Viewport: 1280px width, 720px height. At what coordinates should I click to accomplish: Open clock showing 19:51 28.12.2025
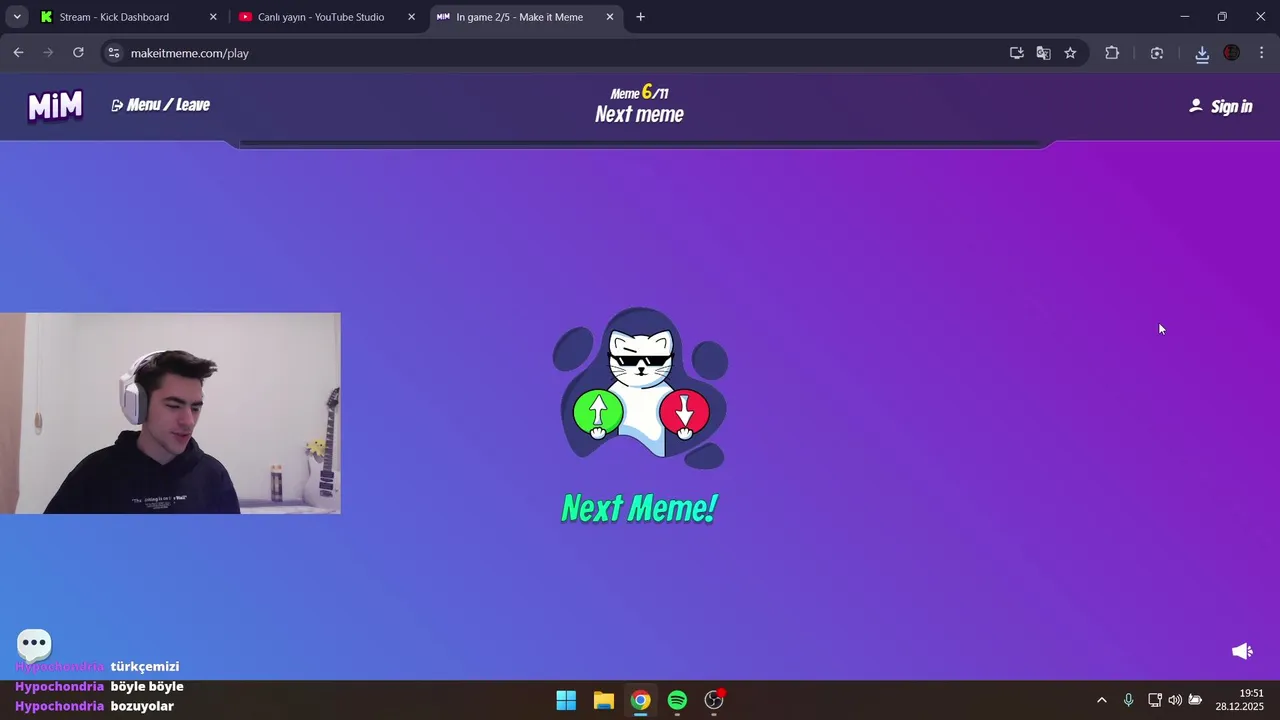pyautogui.click(x=1240, y=700)
